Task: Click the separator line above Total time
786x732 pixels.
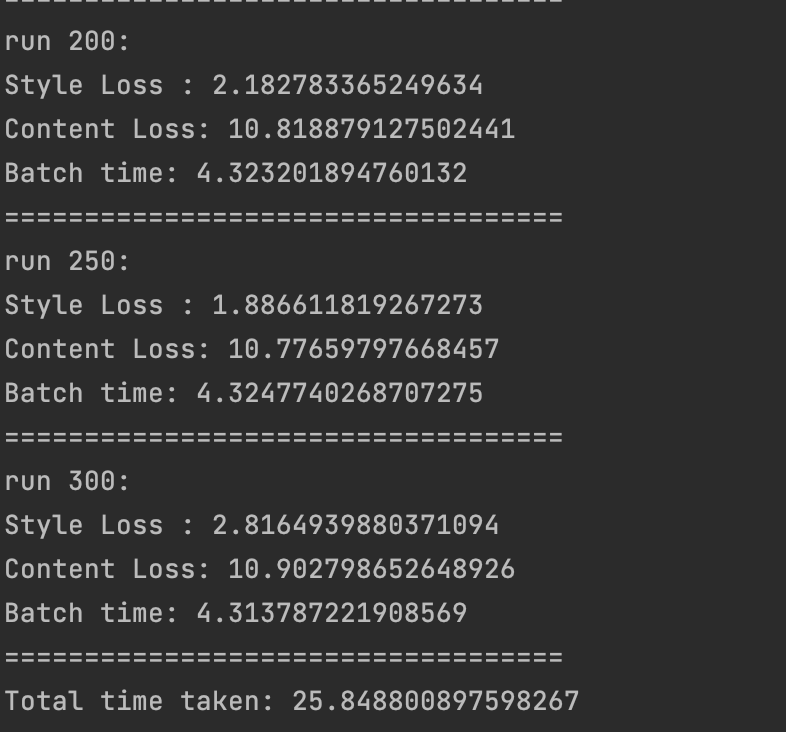Action: (284, 657)
